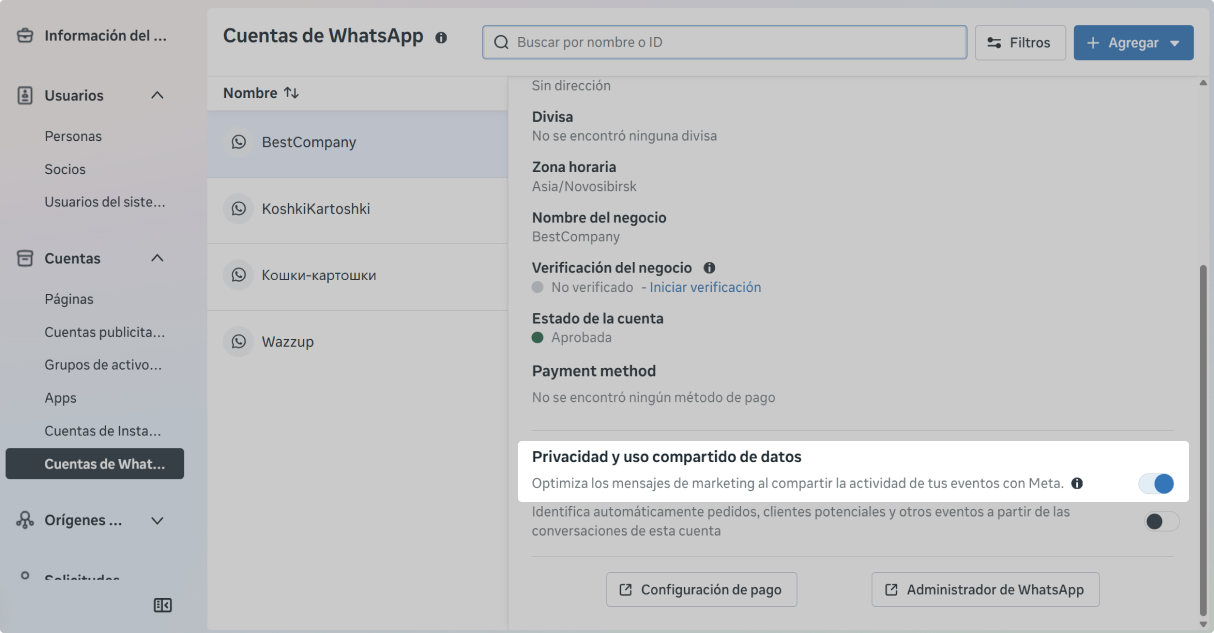Open Administrador de WhatsApp
Viewport: 1214px width, 633px height.
984,589
